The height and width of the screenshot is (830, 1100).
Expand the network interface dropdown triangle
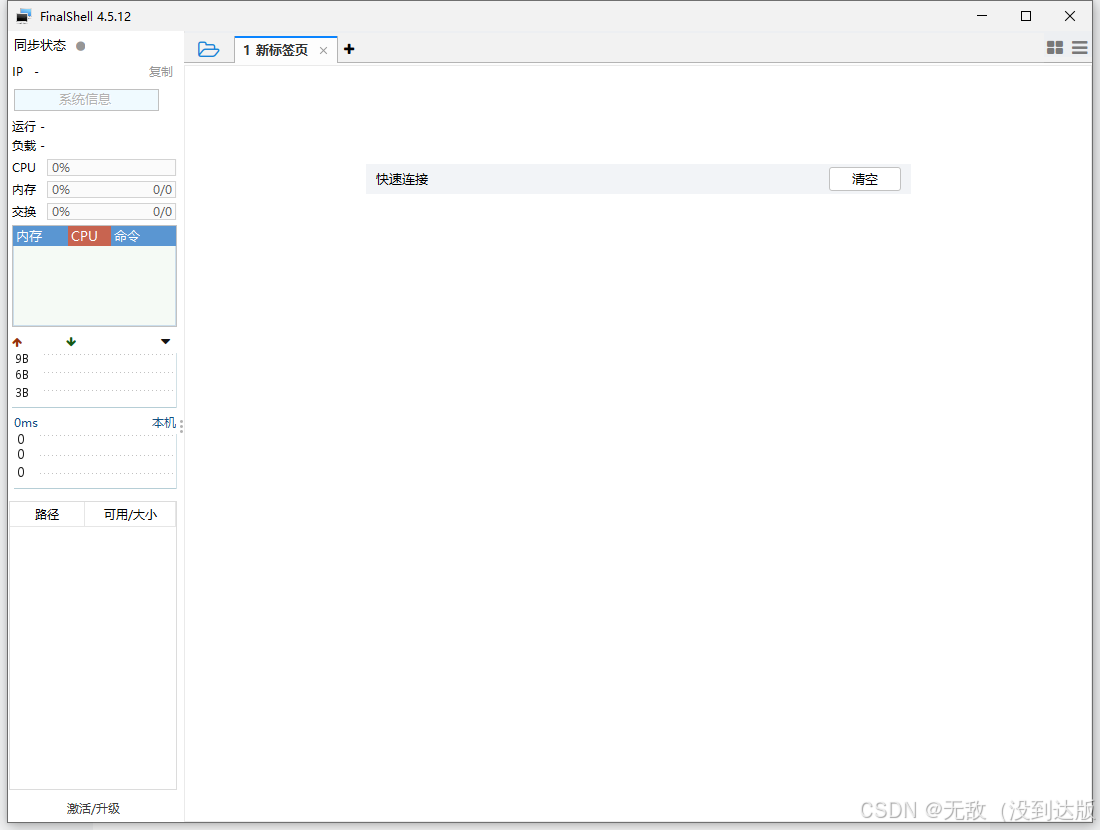165,342
